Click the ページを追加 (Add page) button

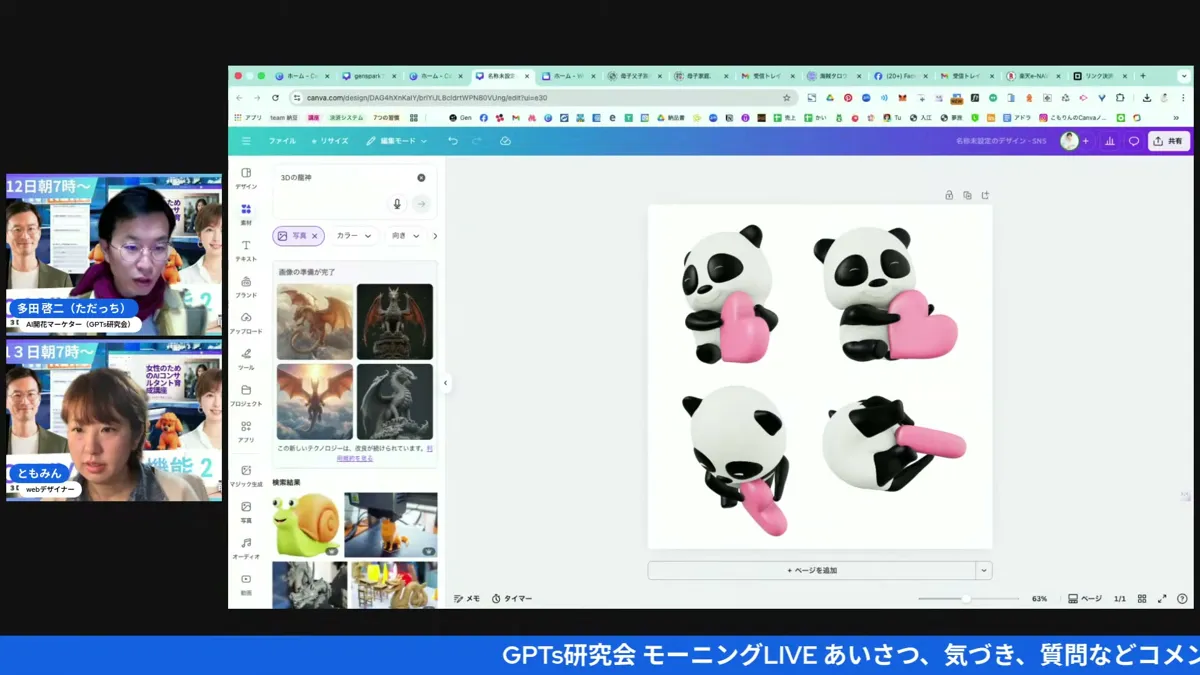811,570
